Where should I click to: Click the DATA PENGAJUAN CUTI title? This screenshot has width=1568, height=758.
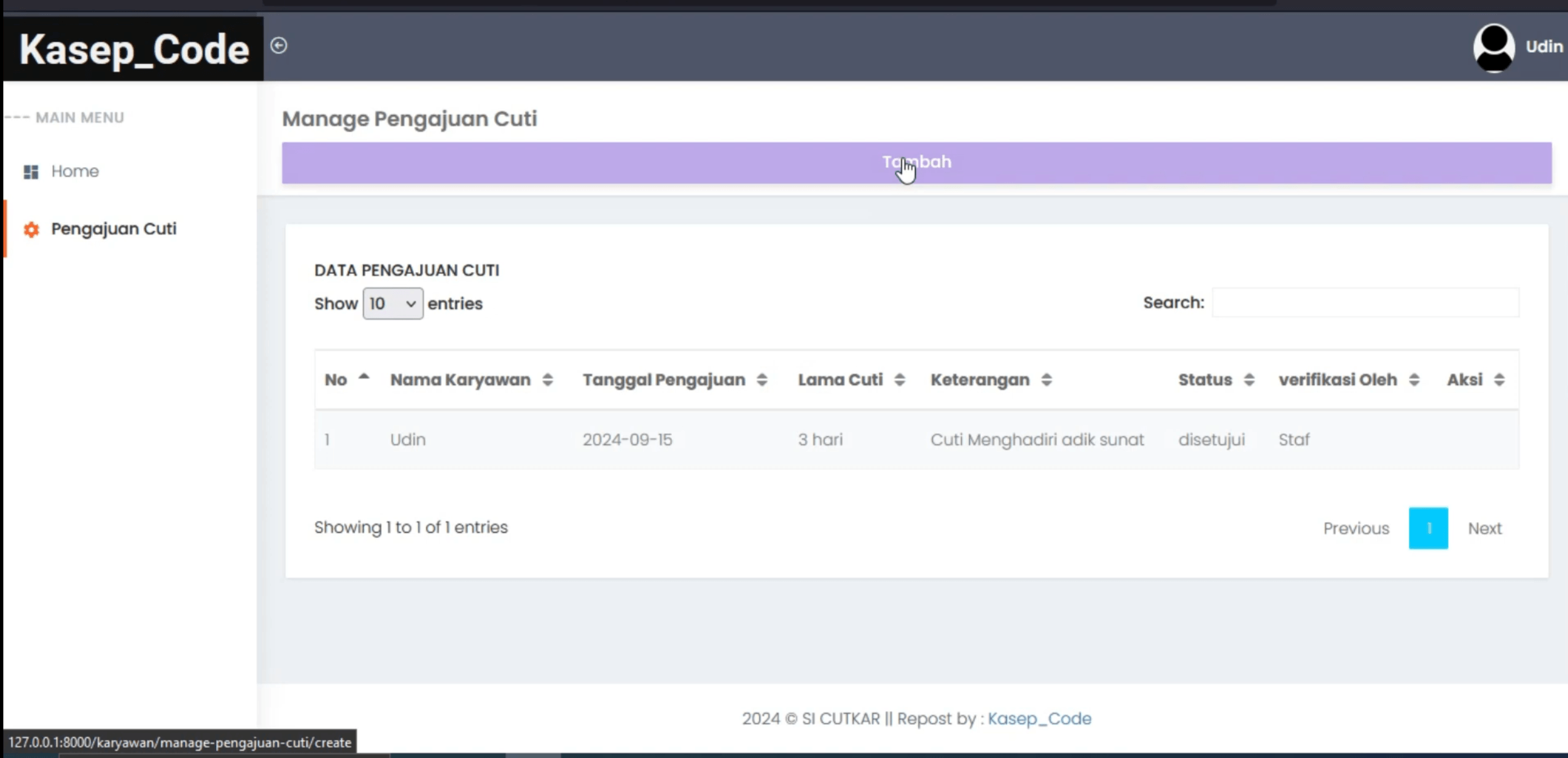coord(407,270)
